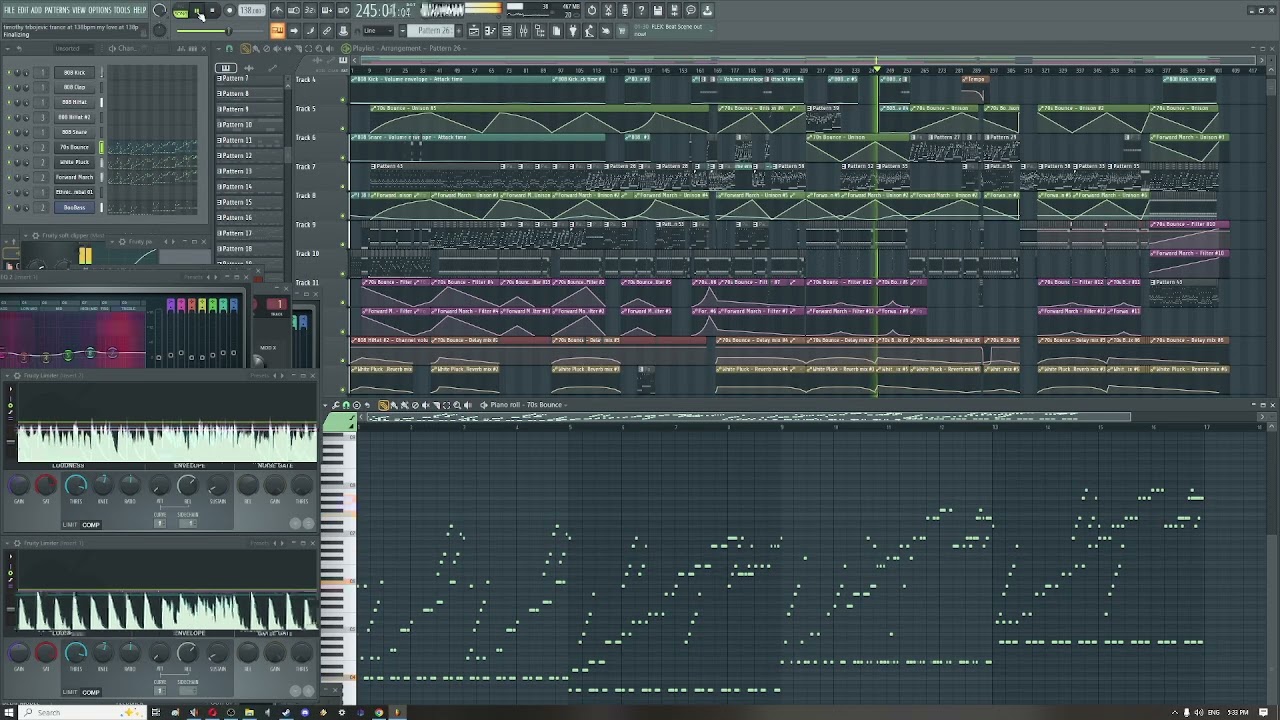Screen dimensions: 1280x720
Task: Click the plus button beside Pattern 26
Action: tap(459, 31)
